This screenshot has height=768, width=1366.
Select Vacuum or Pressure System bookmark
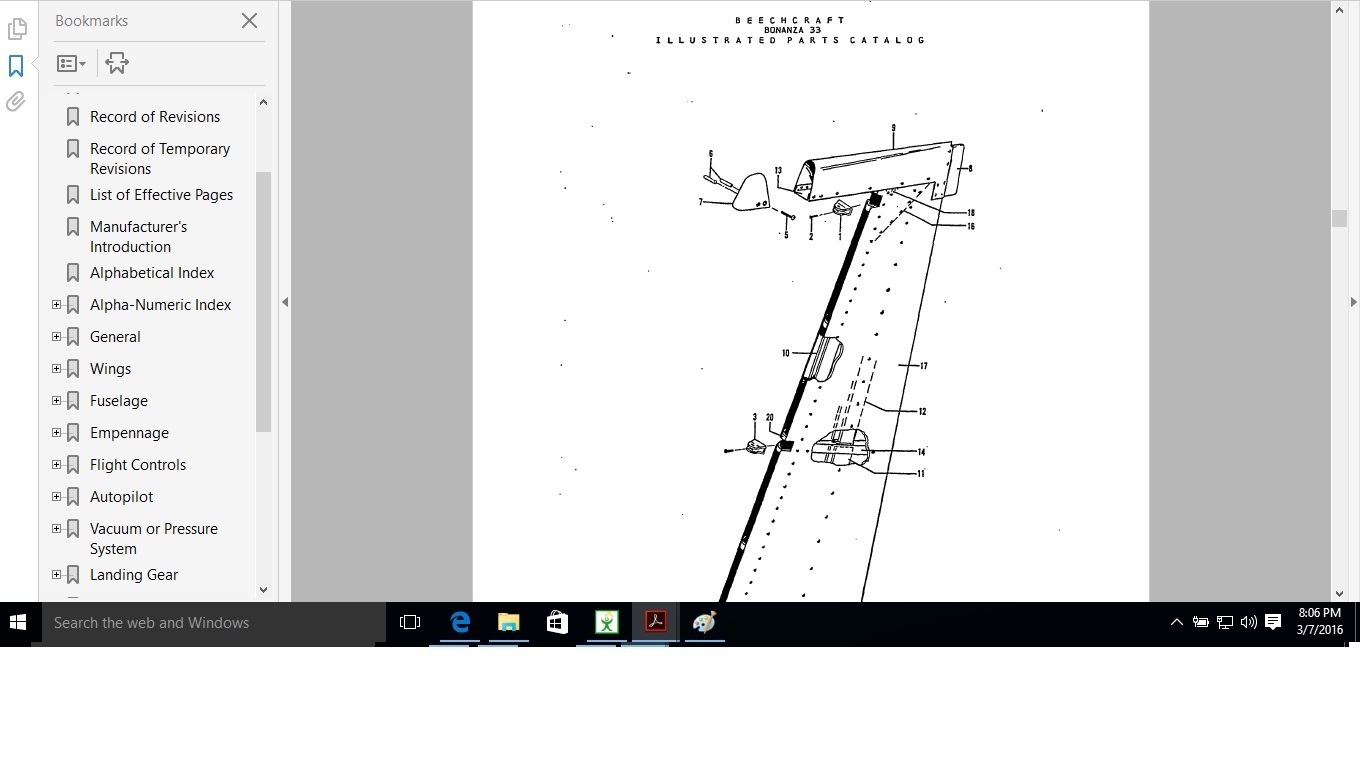[153, 538]
